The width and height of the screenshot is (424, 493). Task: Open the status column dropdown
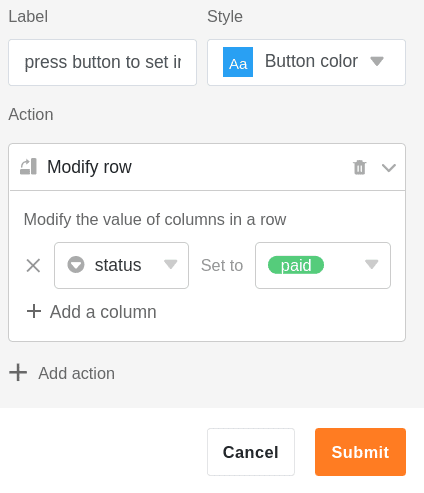click(121, 265)
